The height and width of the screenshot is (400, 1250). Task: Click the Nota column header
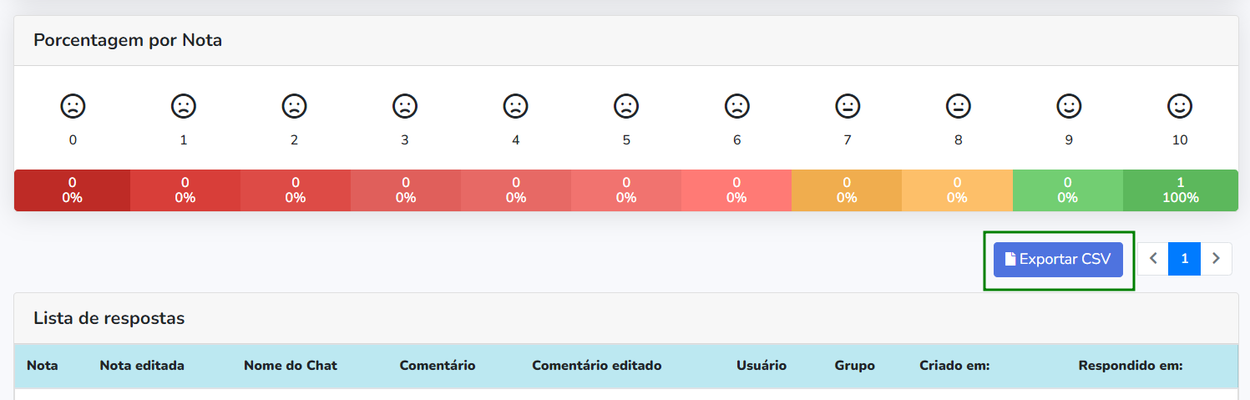[x=42, y=366]
